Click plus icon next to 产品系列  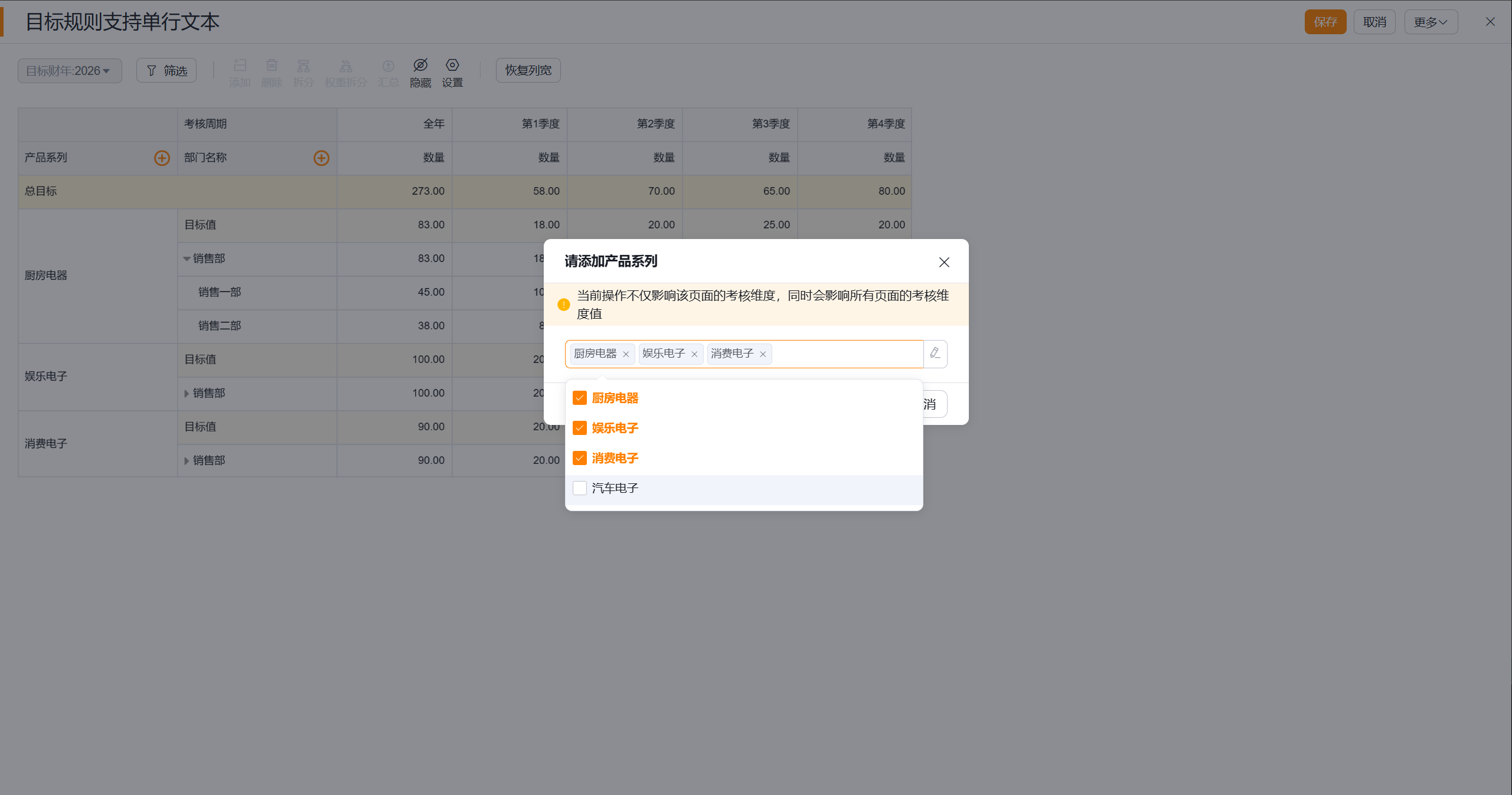[x=162, y=158]
